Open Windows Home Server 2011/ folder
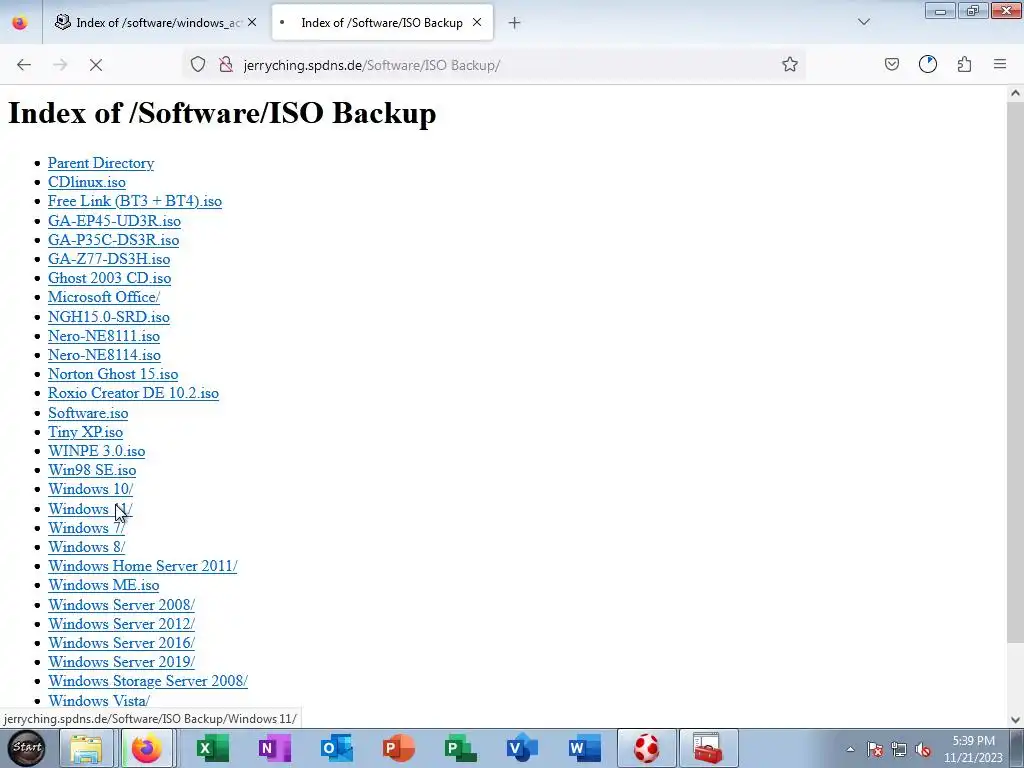The image size is (1024, 768). [142, 566]
